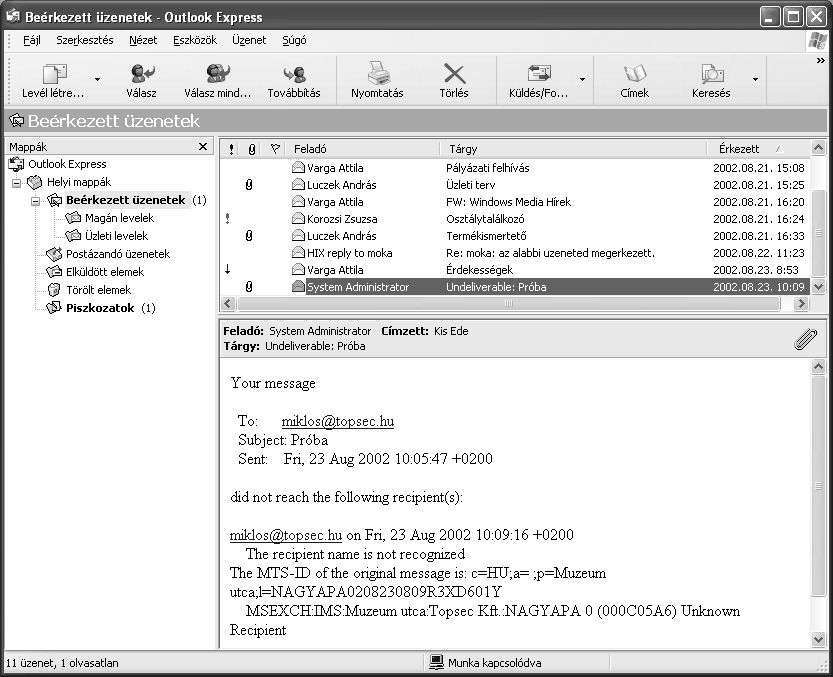The height and width of the screenshot is (677, 833).
Task: Click the Válasz mind… (reply all) button
Action: coord(217,81)
